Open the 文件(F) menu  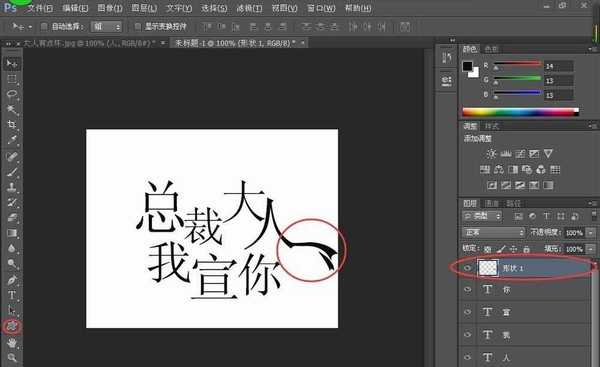click(40, 8)
